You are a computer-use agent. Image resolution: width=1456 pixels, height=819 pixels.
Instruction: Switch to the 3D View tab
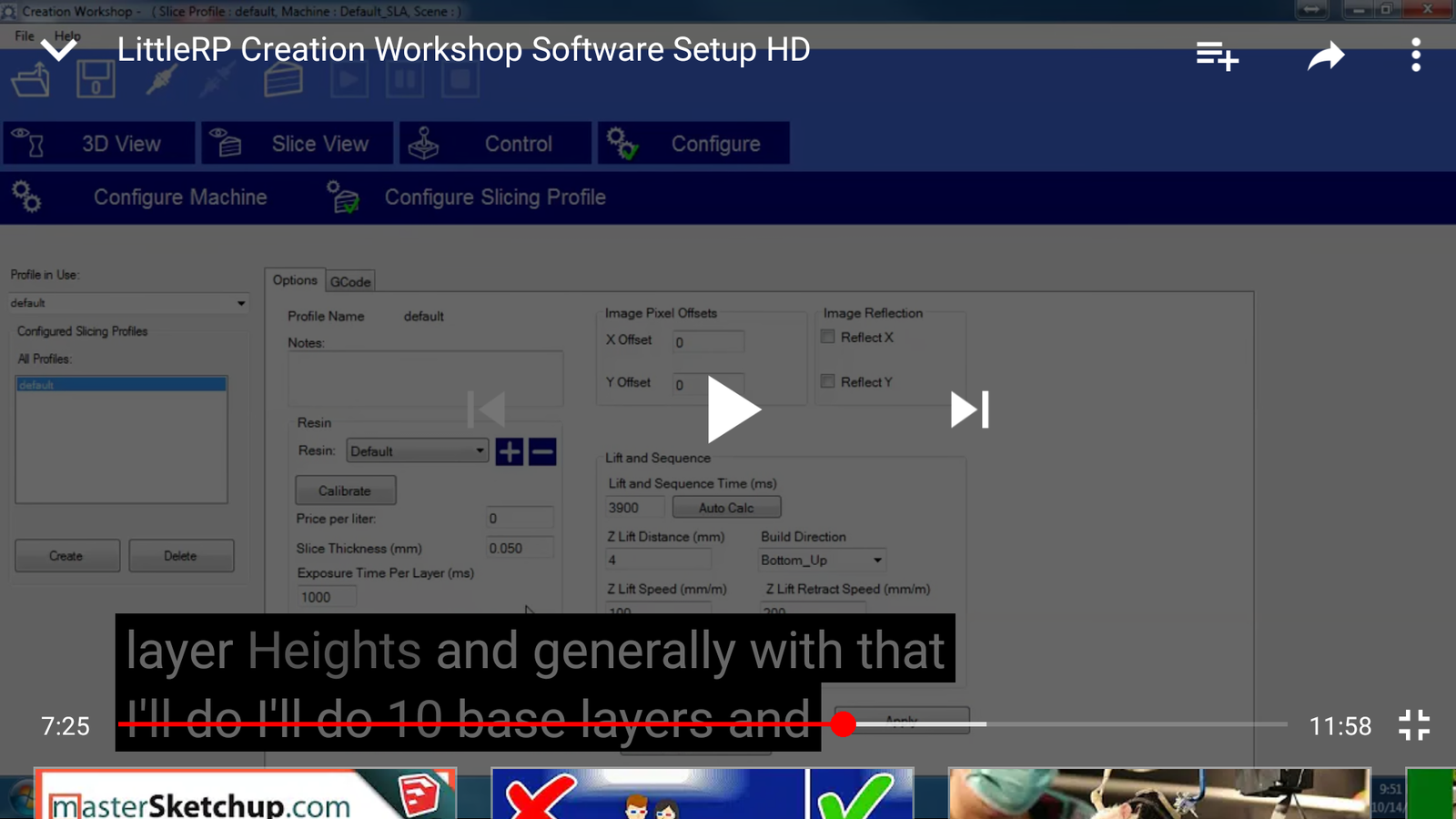(99, 144)
